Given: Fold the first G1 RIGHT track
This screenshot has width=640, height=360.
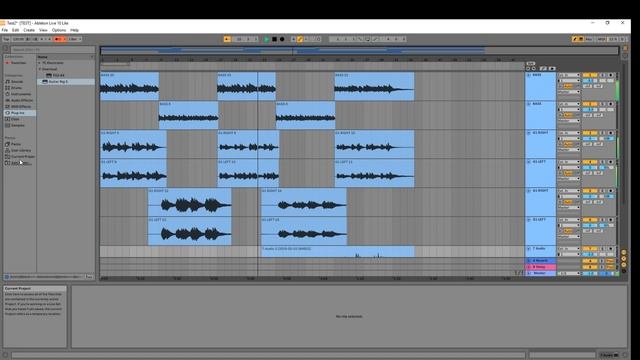Looking at the screenshot, I should 529,133.
